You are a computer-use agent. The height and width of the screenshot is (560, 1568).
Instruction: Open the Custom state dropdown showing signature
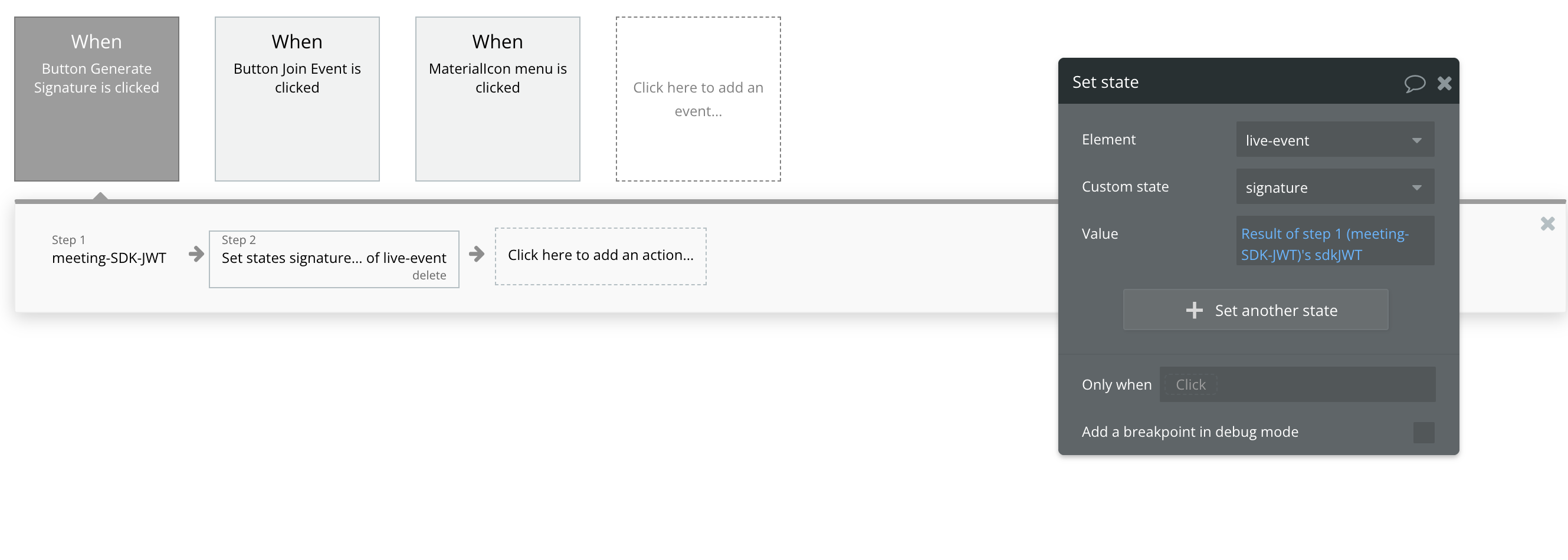tap(1334, 187)
